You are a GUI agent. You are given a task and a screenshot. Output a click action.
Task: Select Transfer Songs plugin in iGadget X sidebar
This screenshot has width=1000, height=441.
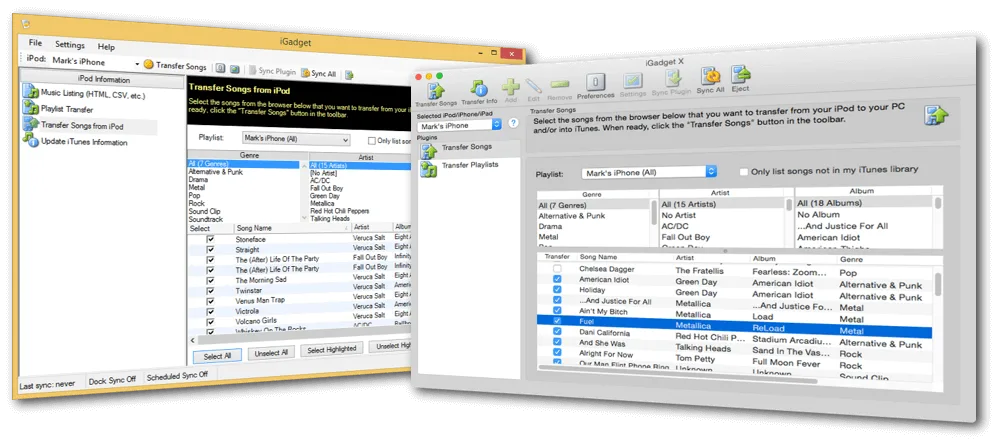coord(469,149)
